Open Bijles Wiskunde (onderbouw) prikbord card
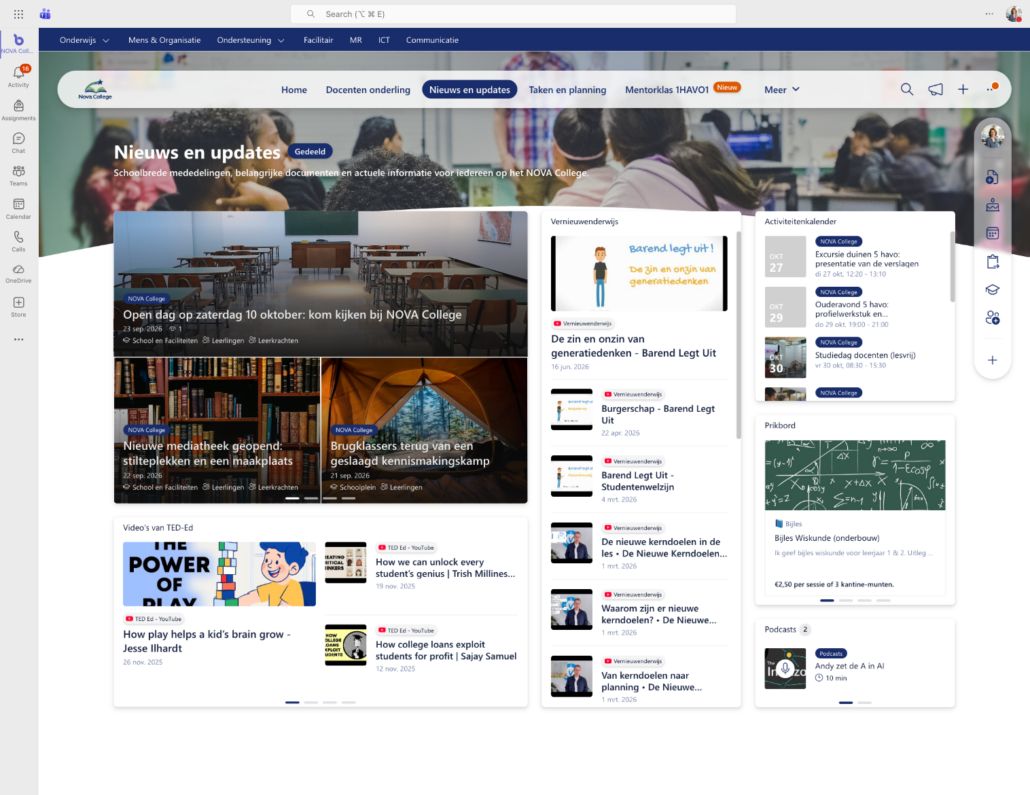The image size is (1030, 795). tap(855, 516)
